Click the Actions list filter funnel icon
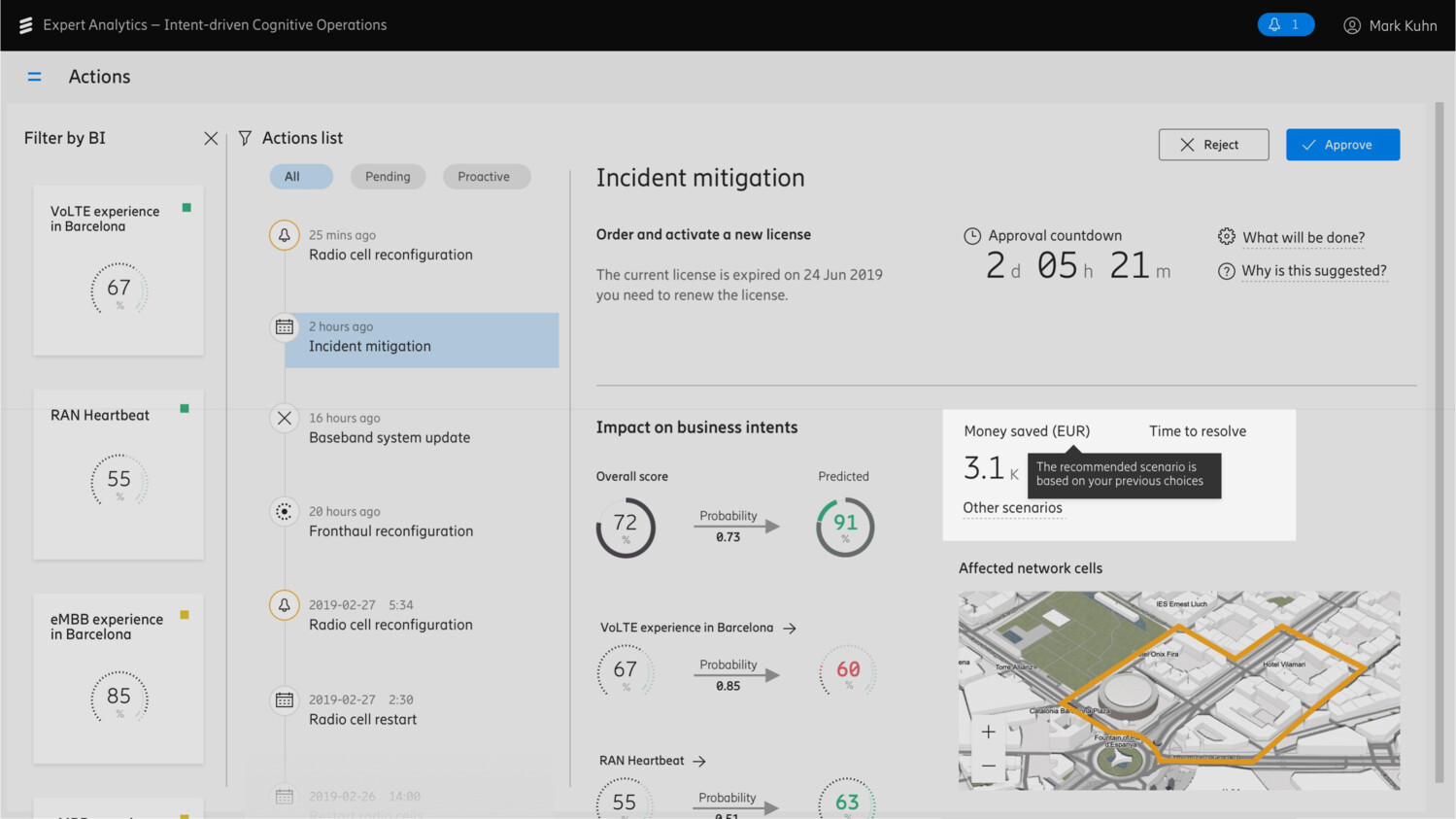The image size is (1456, 819). point(245,139)
